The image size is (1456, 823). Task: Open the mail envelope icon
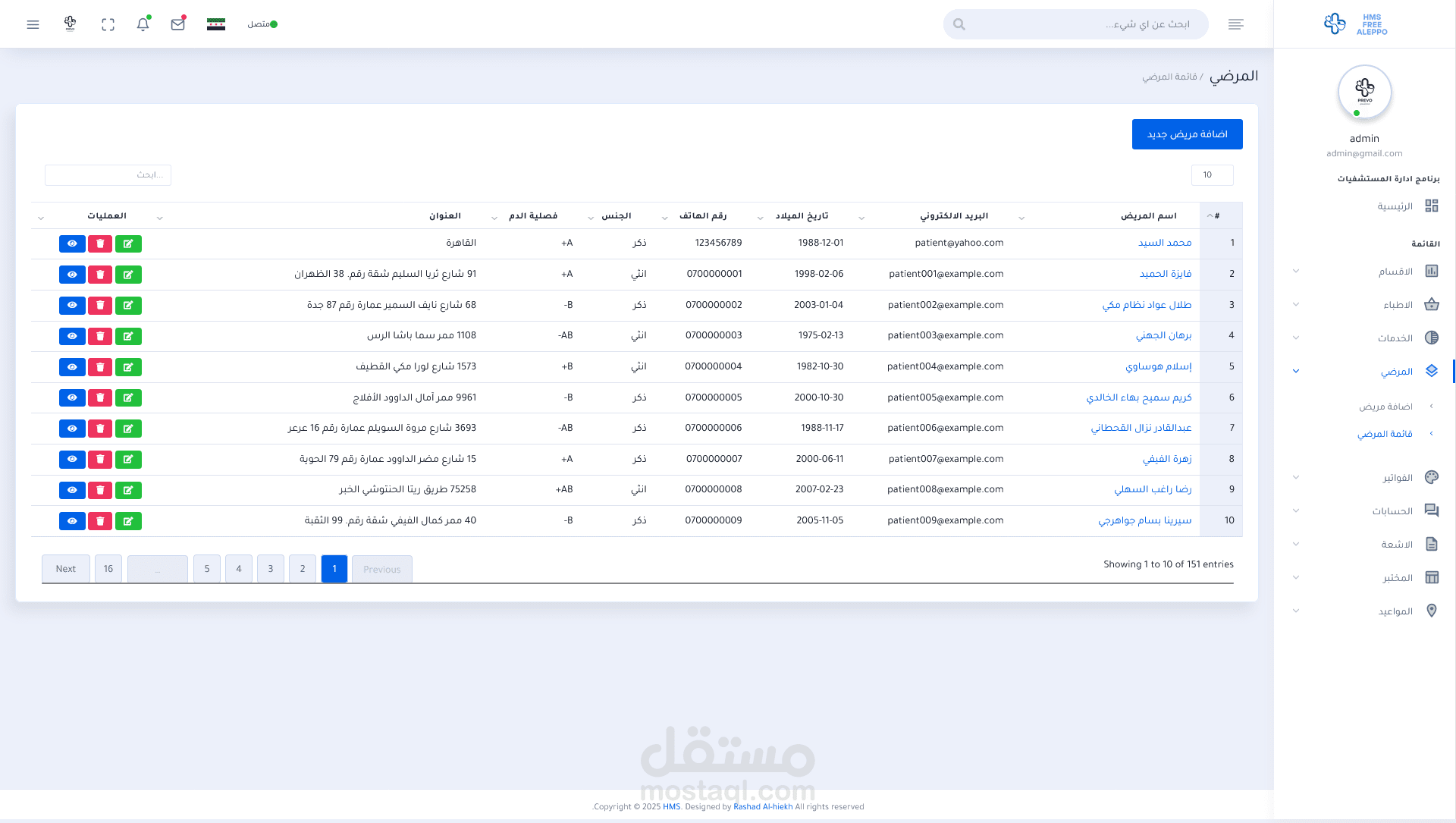(178, 24)
